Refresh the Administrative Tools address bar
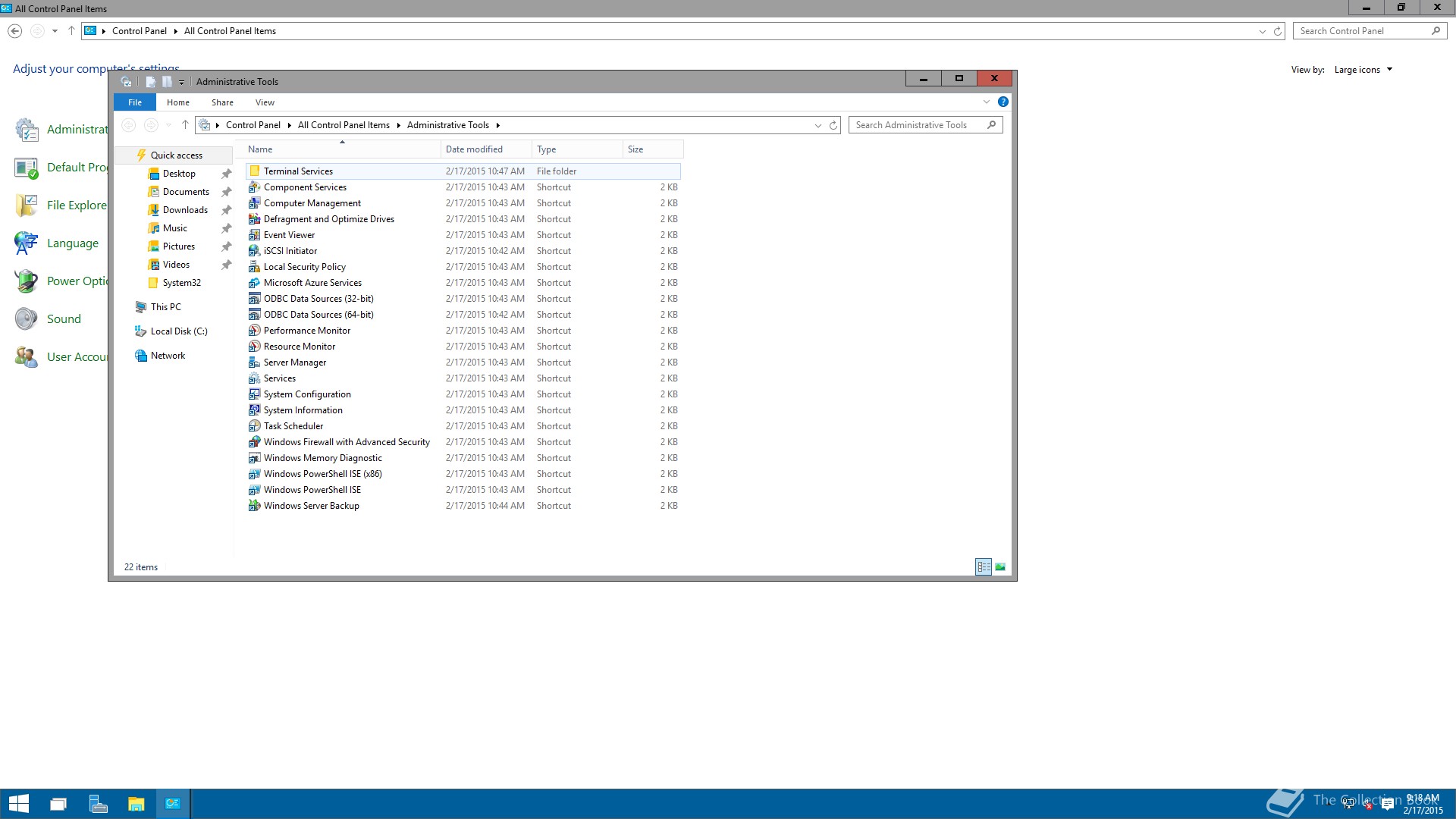Screen dimensions: 1456x819 pyautogui.click(x=833, y=125)
